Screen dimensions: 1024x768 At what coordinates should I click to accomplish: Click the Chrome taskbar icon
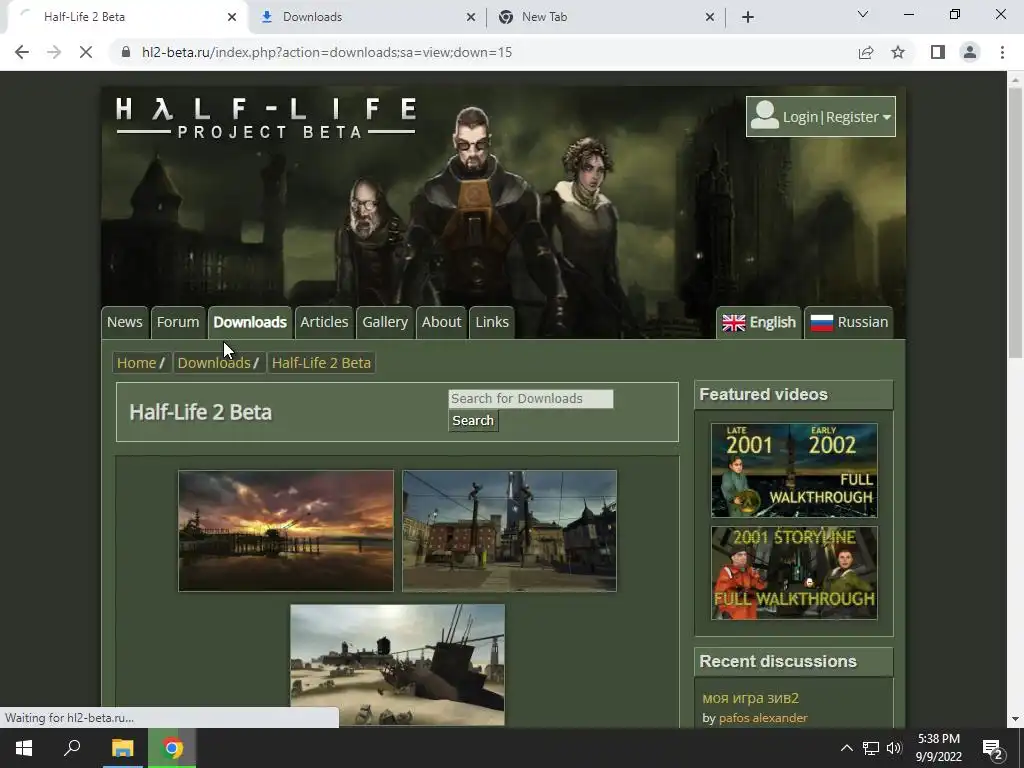[x=172, y=748]
